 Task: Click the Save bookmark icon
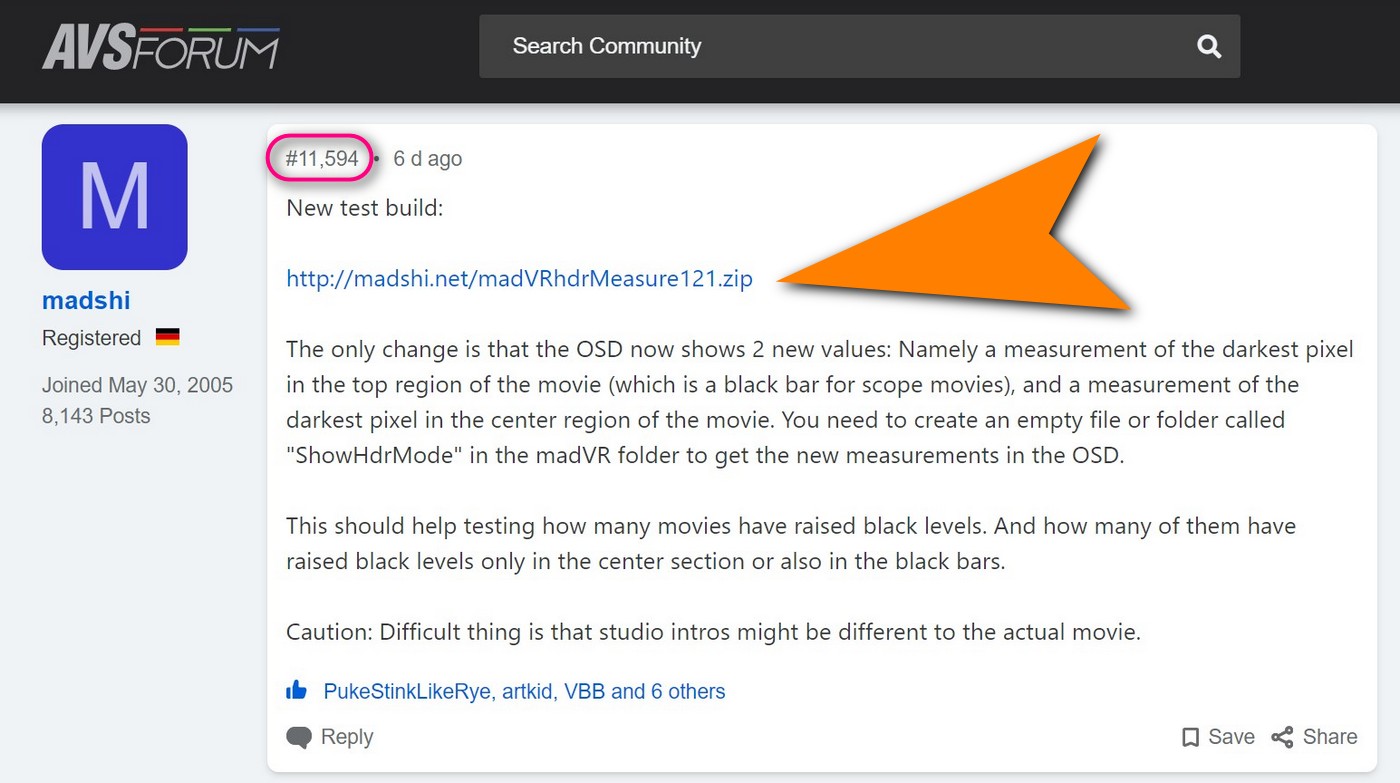point(1190,738)
